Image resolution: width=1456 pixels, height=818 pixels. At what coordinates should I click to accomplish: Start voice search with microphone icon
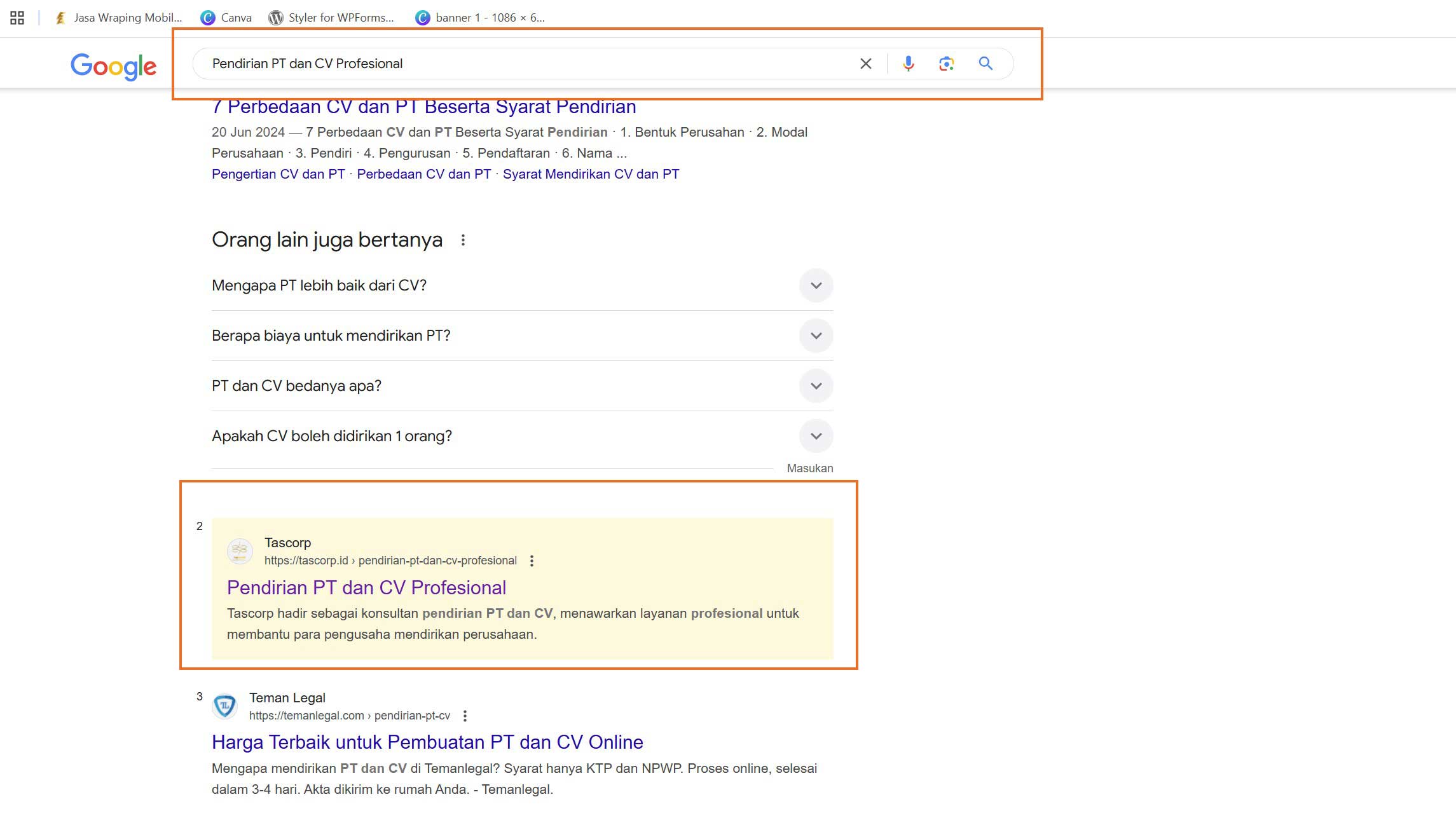coord(908,64)
